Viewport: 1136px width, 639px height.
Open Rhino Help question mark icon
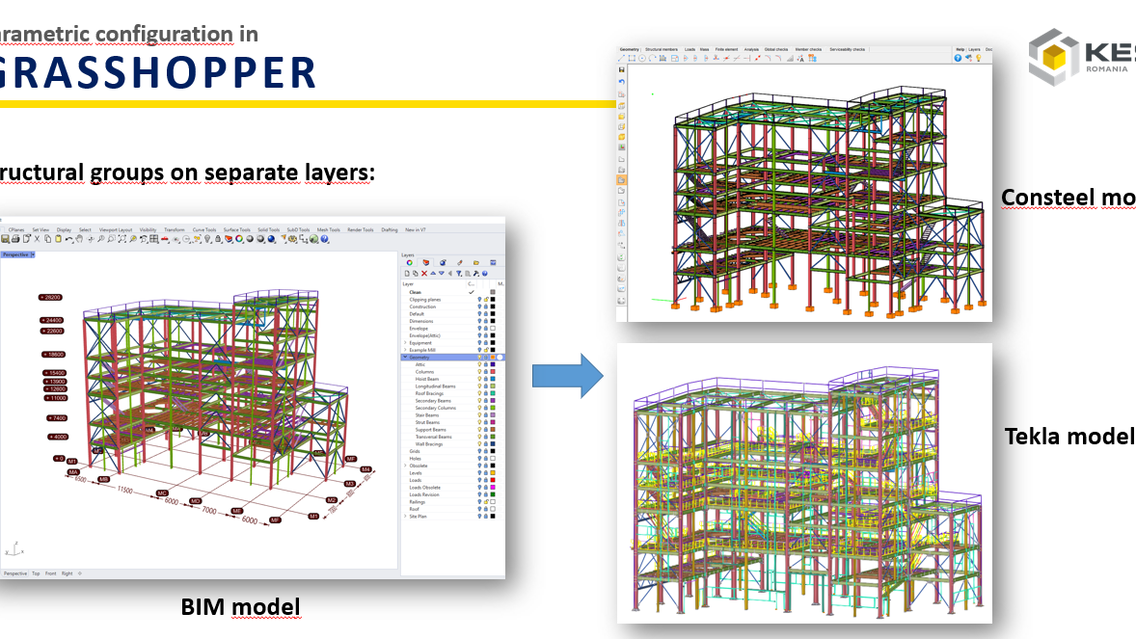pyautogui.click(x=325, y=238)
